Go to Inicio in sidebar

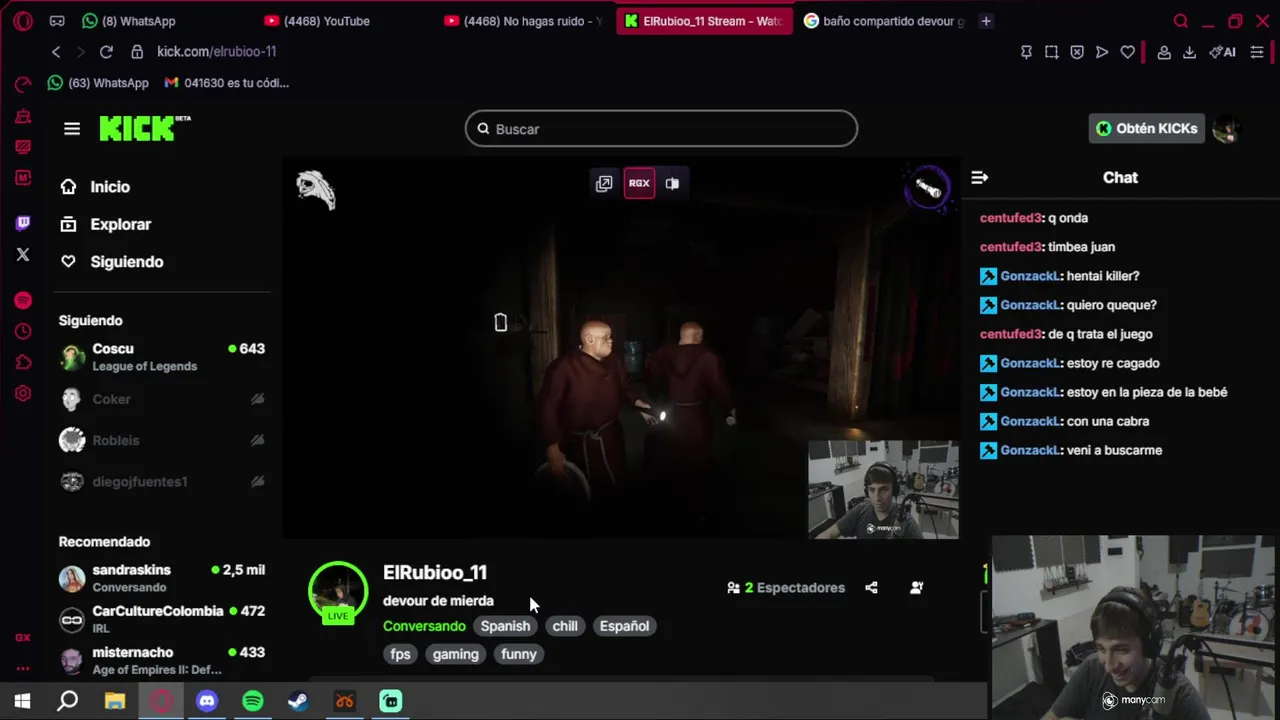click(x=95, y=187)
